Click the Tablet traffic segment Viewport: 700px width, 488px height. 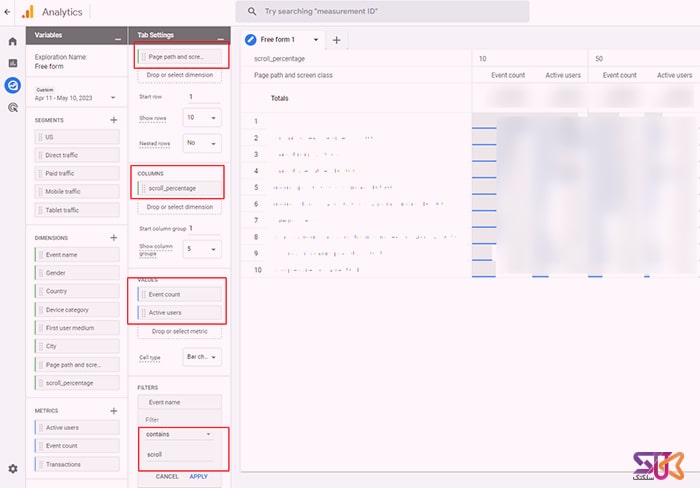click(77, 210)
